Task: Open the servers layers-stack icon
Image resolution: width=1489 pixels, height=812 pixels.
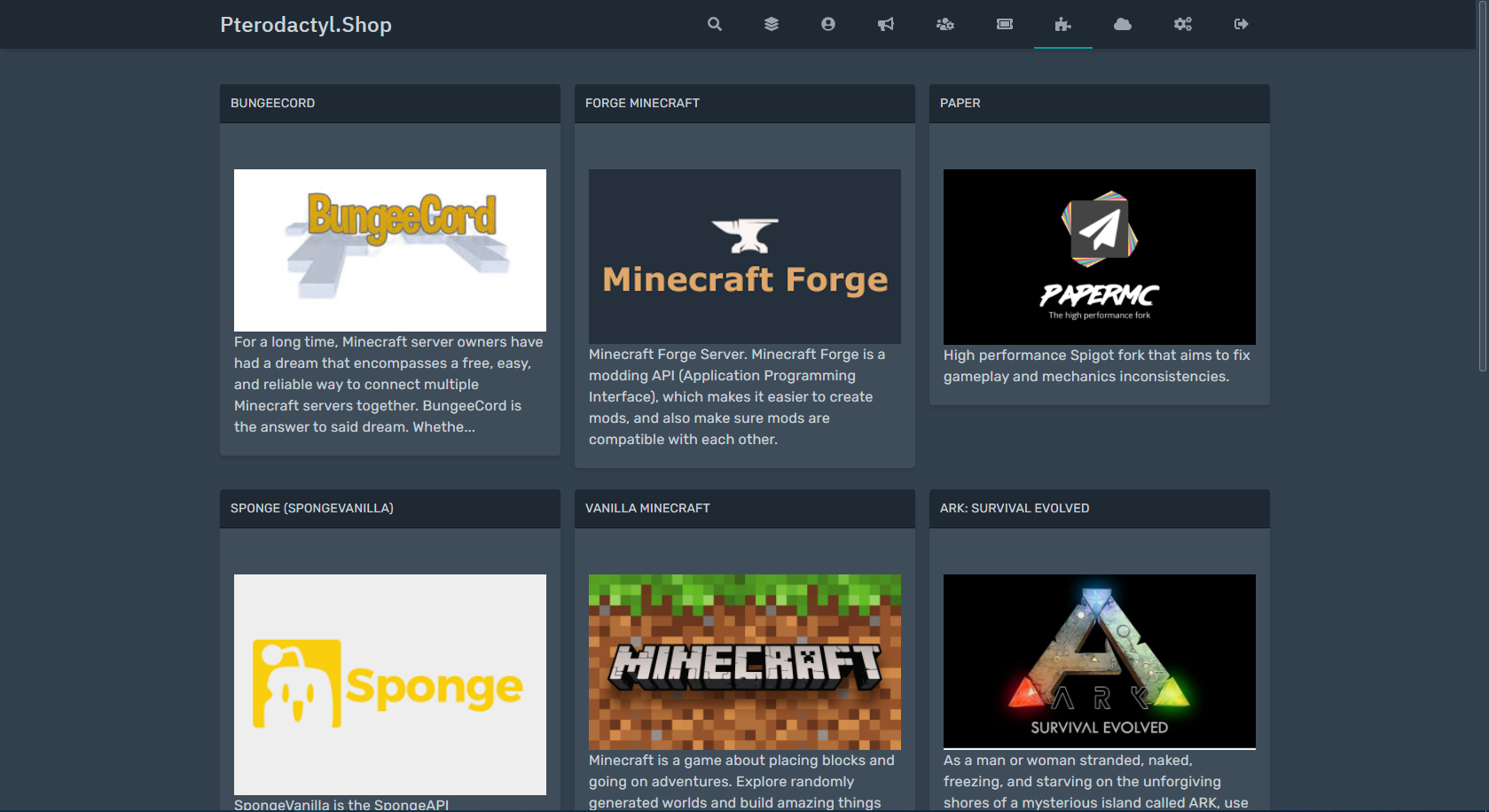Action: click(x=771, y=24)
